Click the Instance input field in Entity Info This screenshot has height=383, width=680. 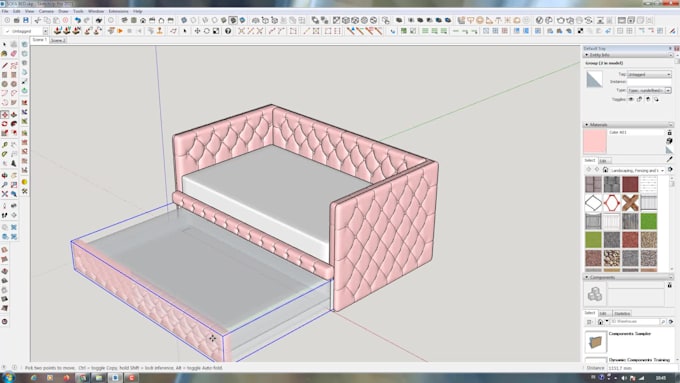tap(649, 82)
